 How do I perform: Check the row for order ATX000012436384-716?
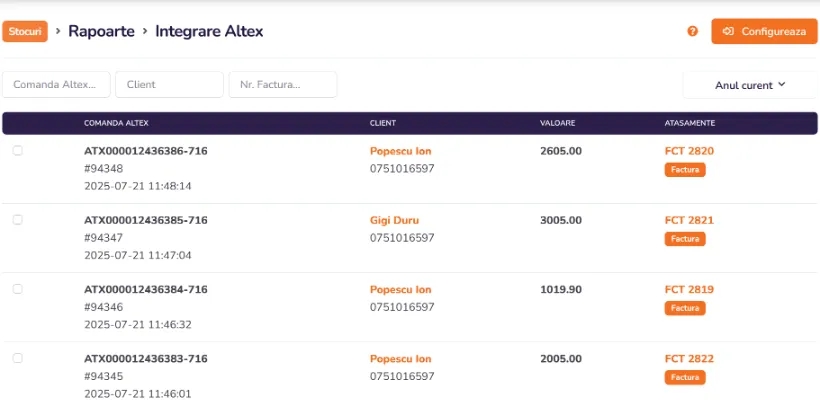(x=17, y=289)
